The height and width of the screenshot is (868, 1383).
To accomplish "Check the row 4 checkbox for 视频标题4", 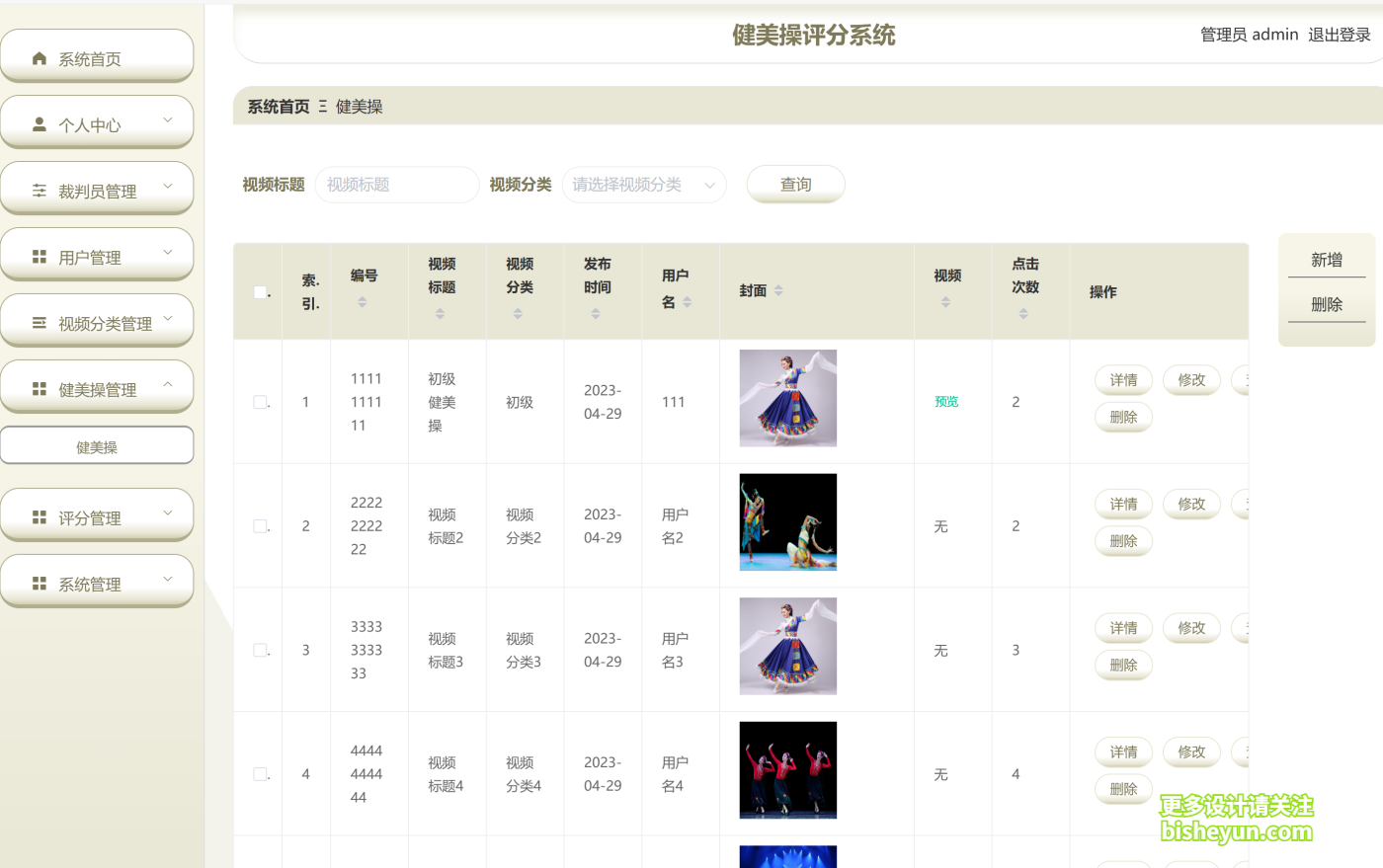I will click(260, 774).
